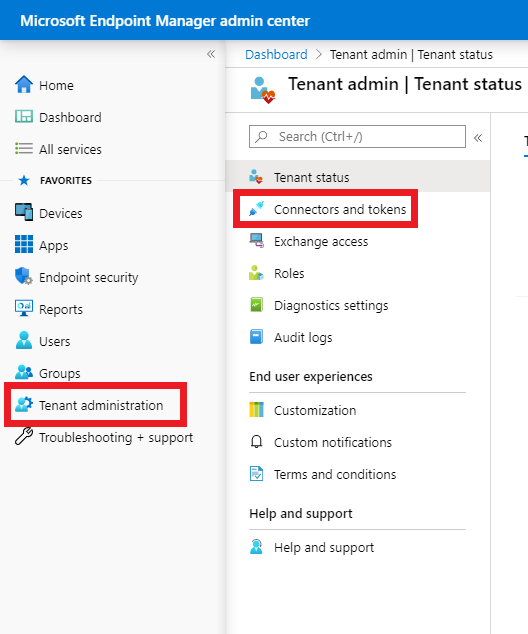Collapse the Tenant admin menu panel
Screen dimensions: 528x634
478,138
